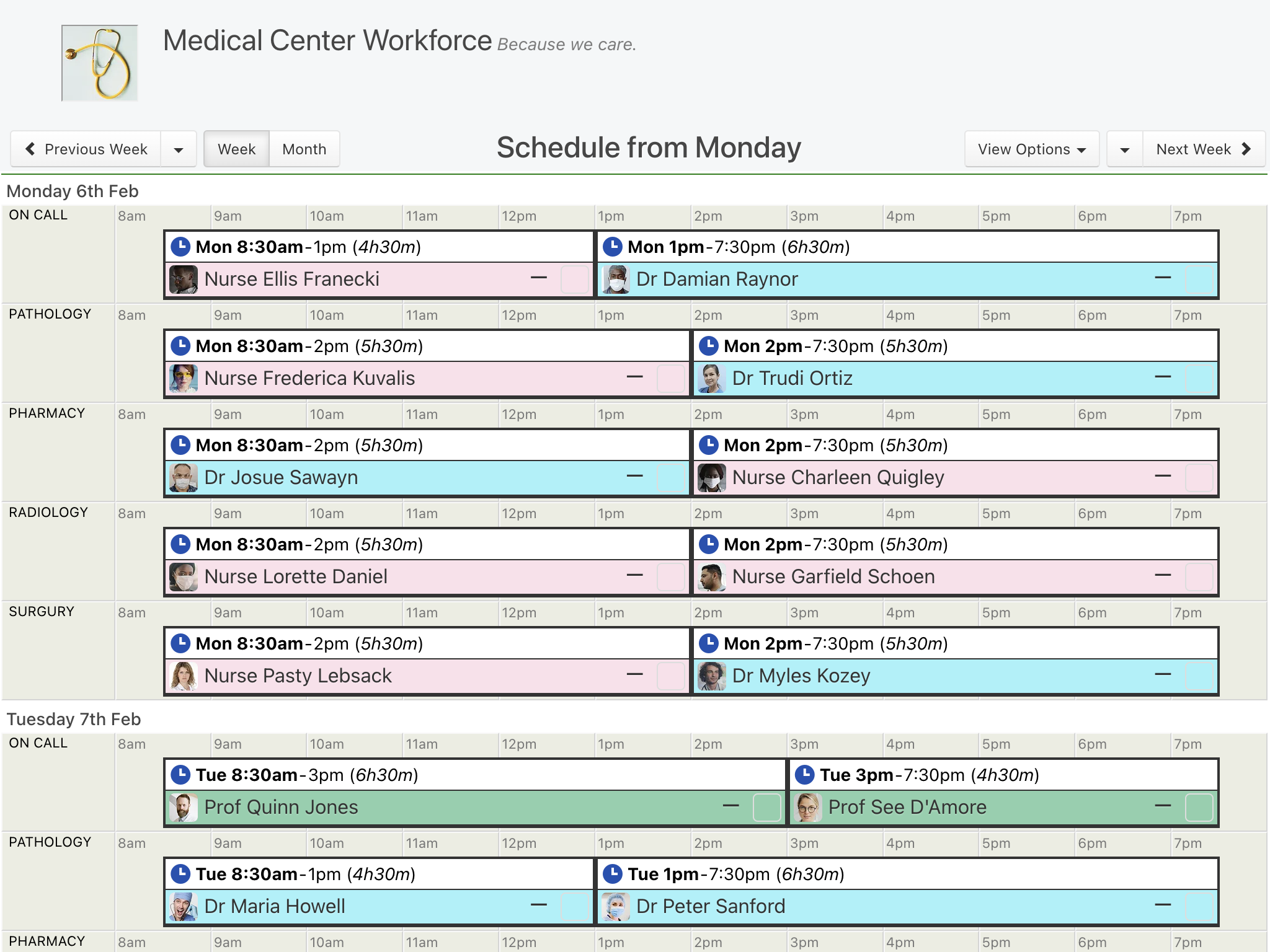The height and width of the screenshot is (952, 1270).
Task: Click Dr Myles Kozey's avatar photo
Action: [x=712, y=676]
